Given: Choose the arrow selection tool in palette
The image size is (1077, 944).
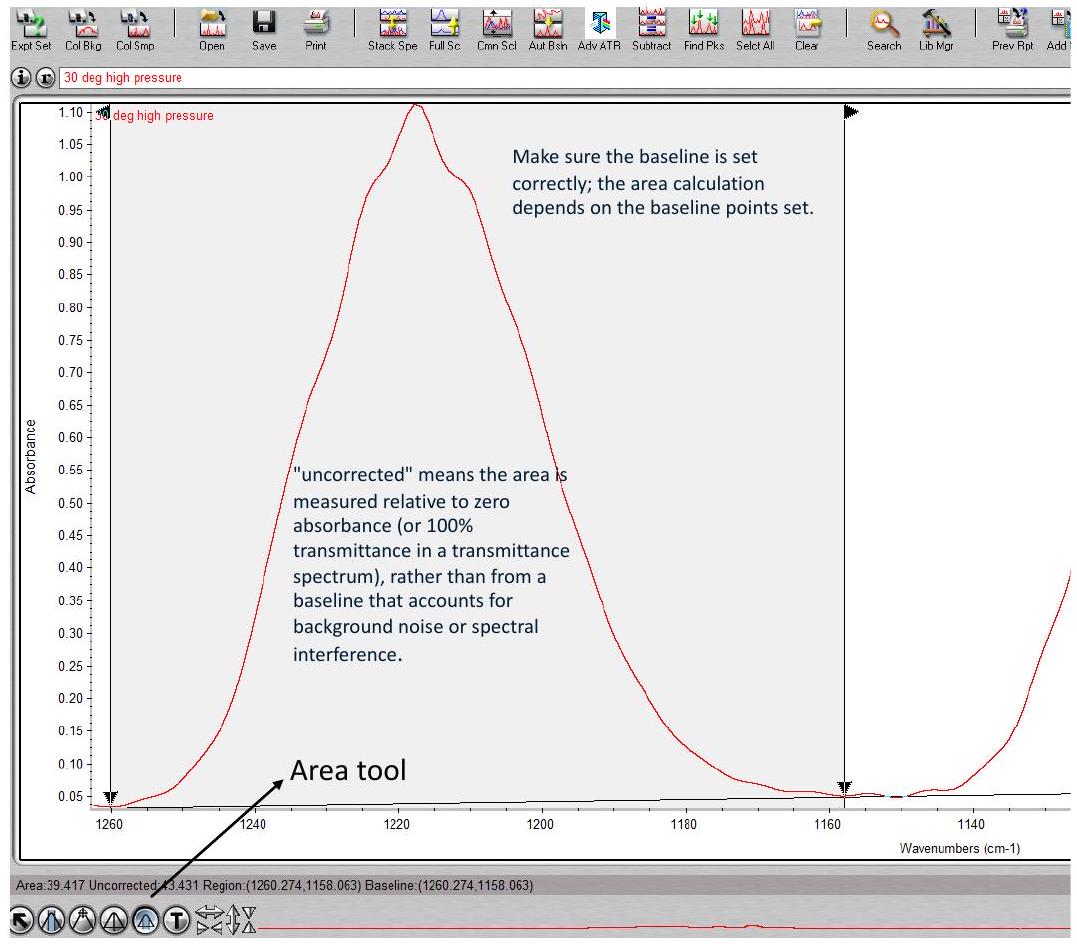Looking at the screenshot, I should tap(20, 919).
